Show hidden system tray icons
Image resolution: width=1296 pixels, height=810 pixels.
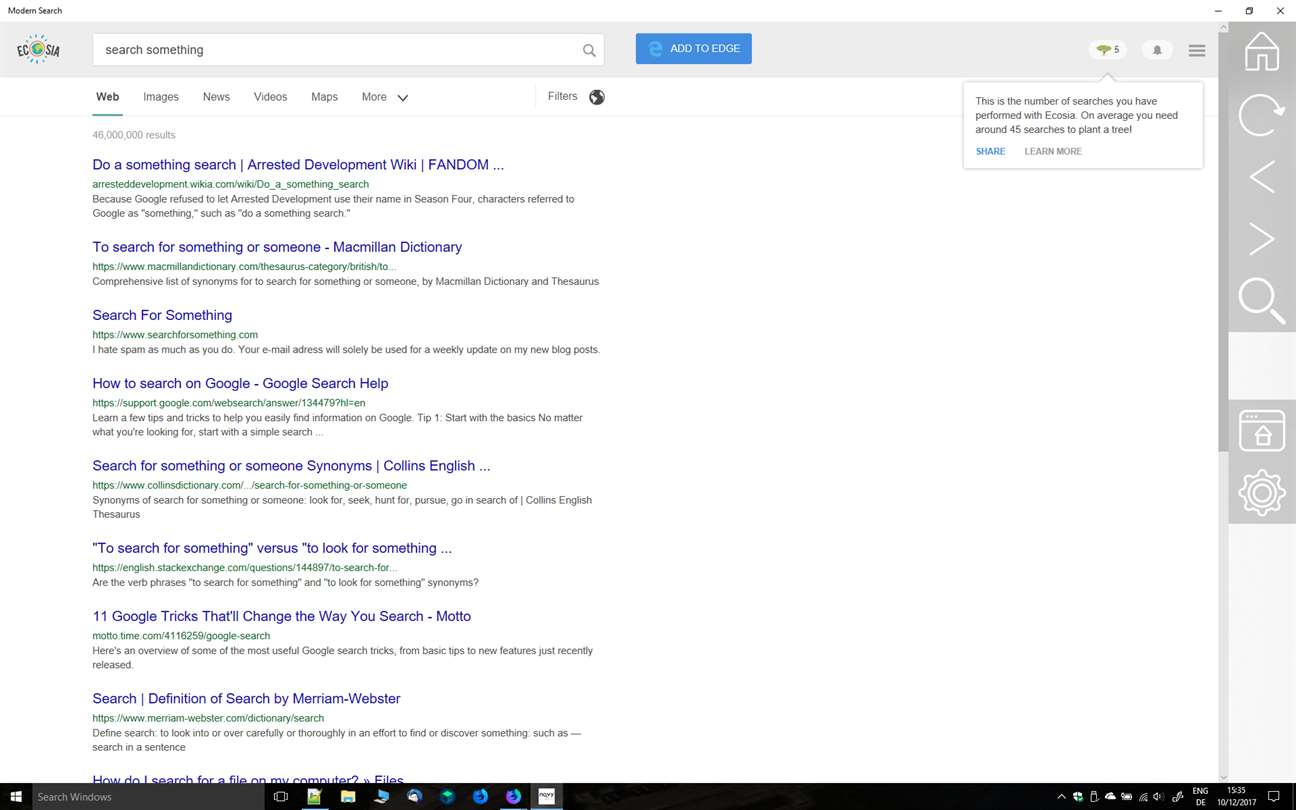[x=1061, y=797]
